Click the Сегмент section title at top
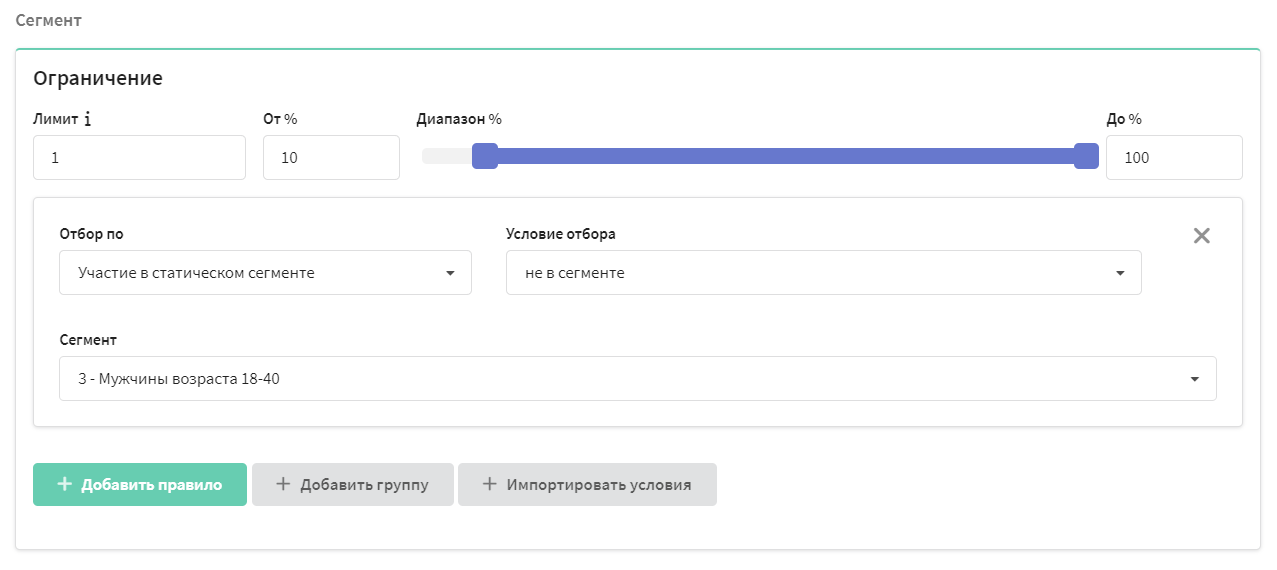 (x=49, y=20)
